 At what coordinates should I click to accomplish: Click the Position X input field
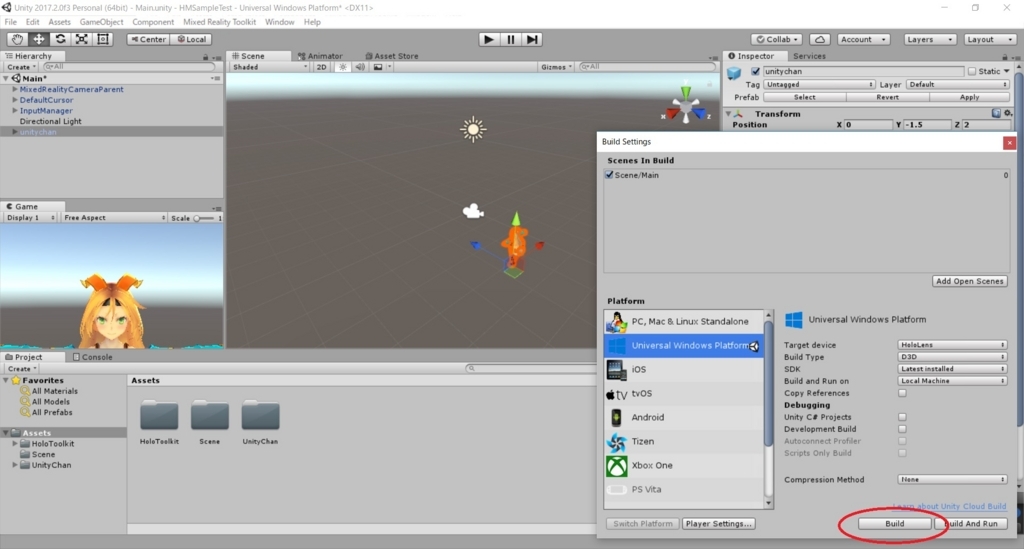pyautogui.click(x=868, y=124)
